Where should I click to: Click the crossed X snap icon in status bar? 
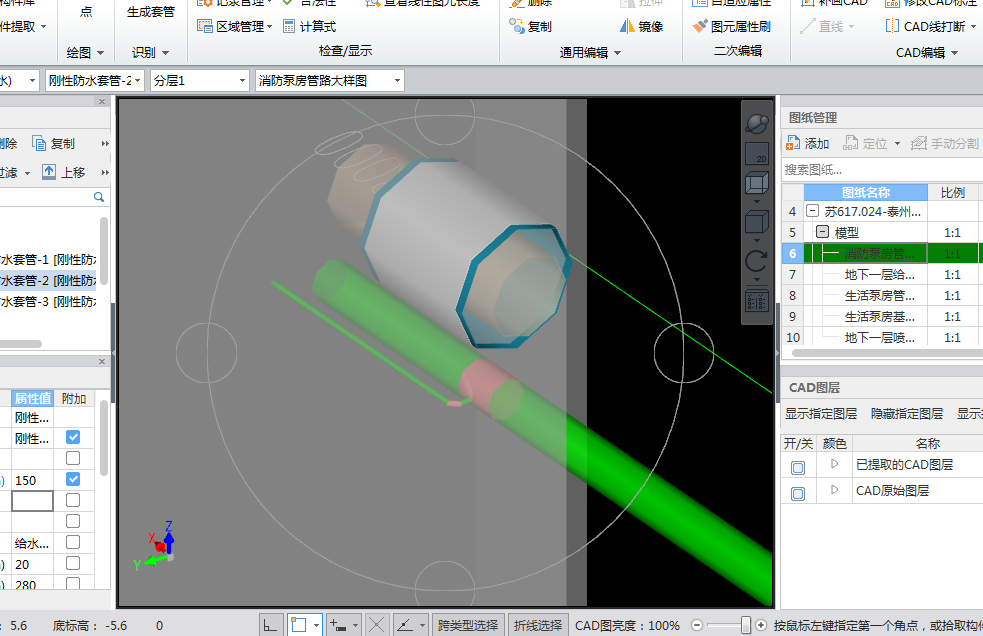(x=376, y=625)
